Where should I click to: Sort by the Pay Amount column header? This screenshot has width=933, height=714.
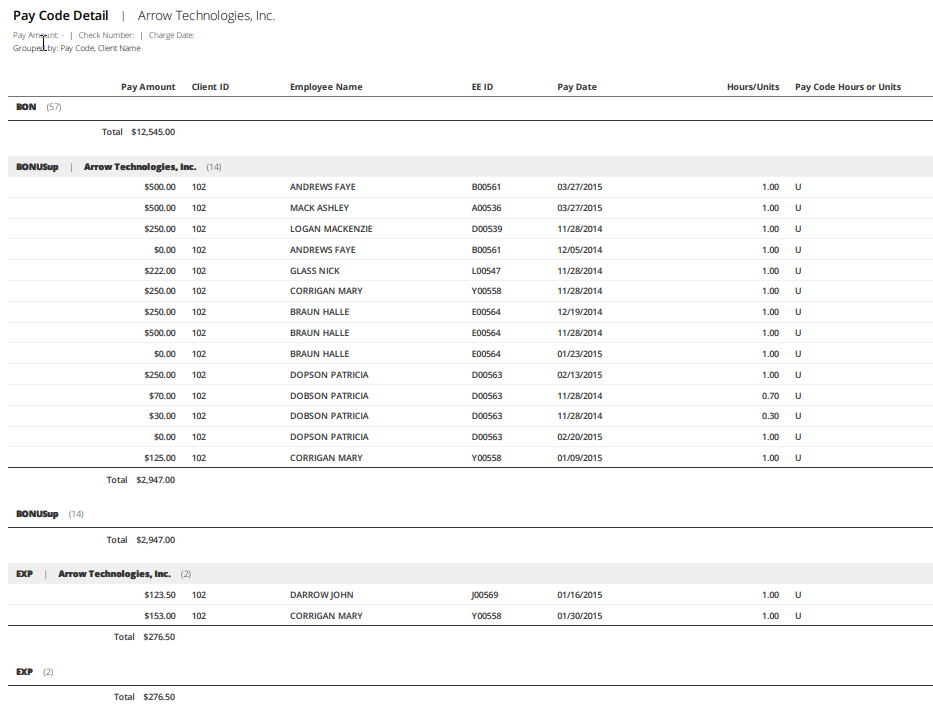click(148, 87)
